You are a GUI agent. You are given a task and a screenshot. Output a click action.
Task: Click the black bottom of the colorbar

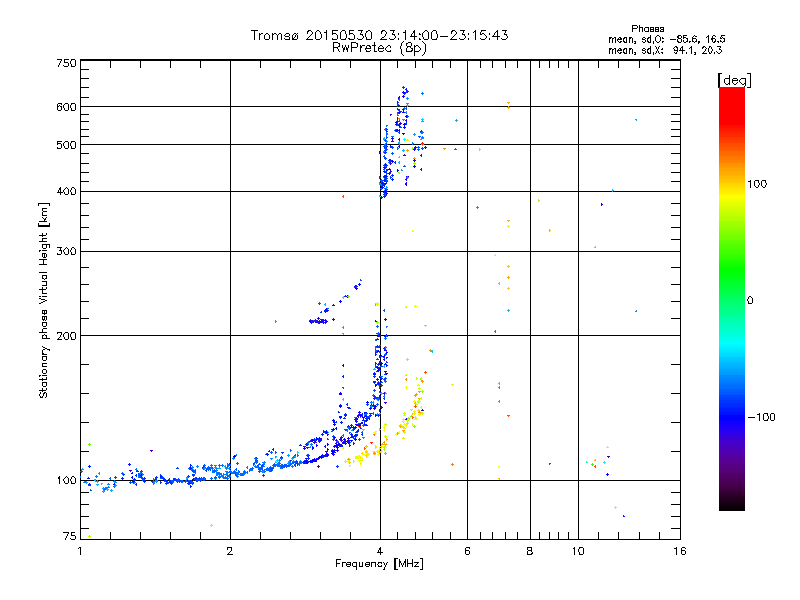click(x=732, y=503)
